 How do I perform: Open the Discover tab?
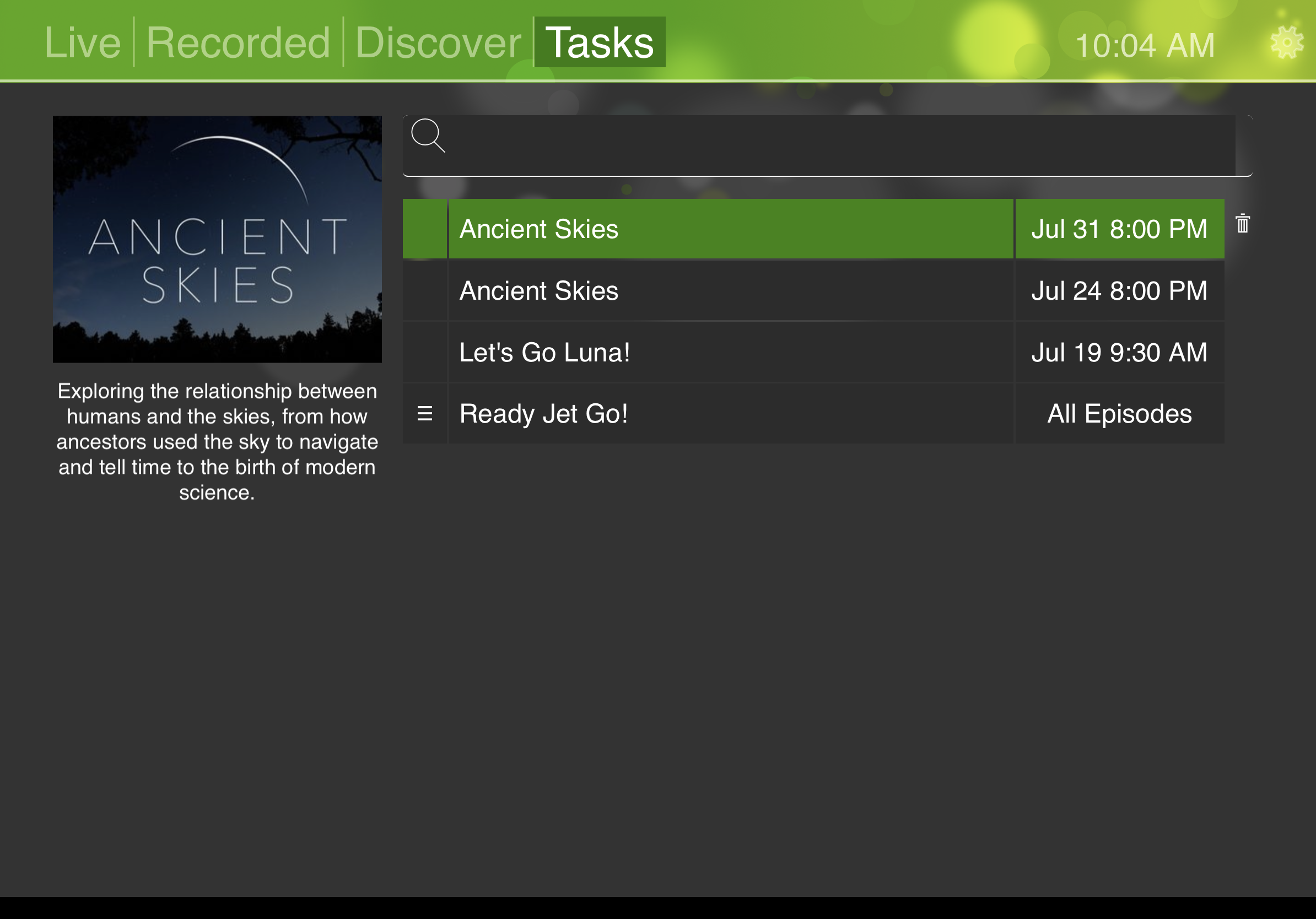pos(438,43)
